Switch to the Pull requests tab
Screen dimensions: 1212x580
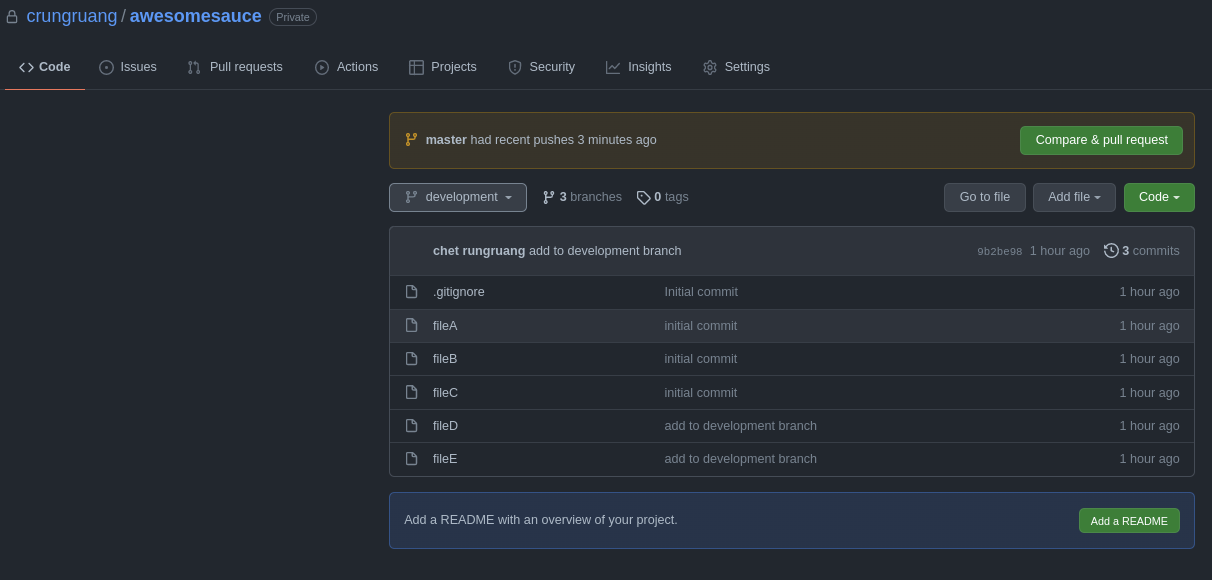coord(235,67)
